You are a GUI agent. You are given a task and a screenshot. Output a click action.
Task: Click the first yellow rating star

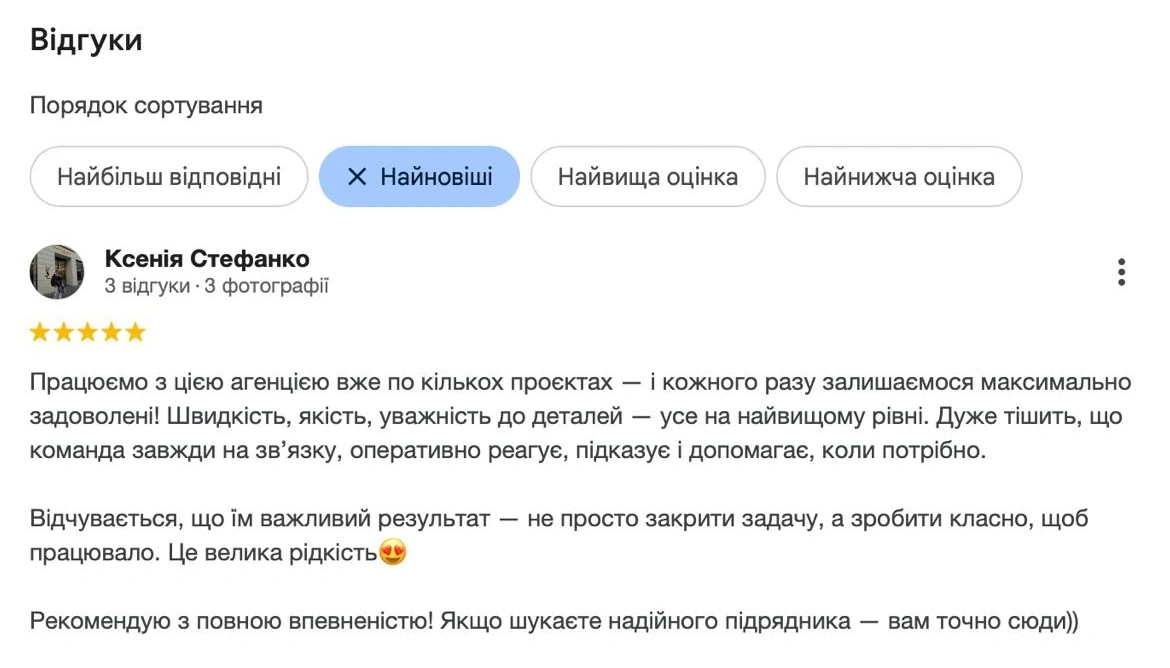[40, 332]
